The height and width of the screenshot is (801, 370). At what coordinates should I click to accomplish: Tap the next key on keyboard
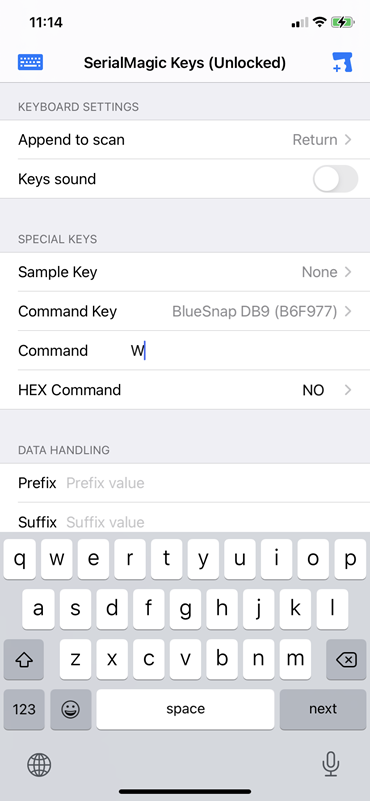[x=323, y=709]
